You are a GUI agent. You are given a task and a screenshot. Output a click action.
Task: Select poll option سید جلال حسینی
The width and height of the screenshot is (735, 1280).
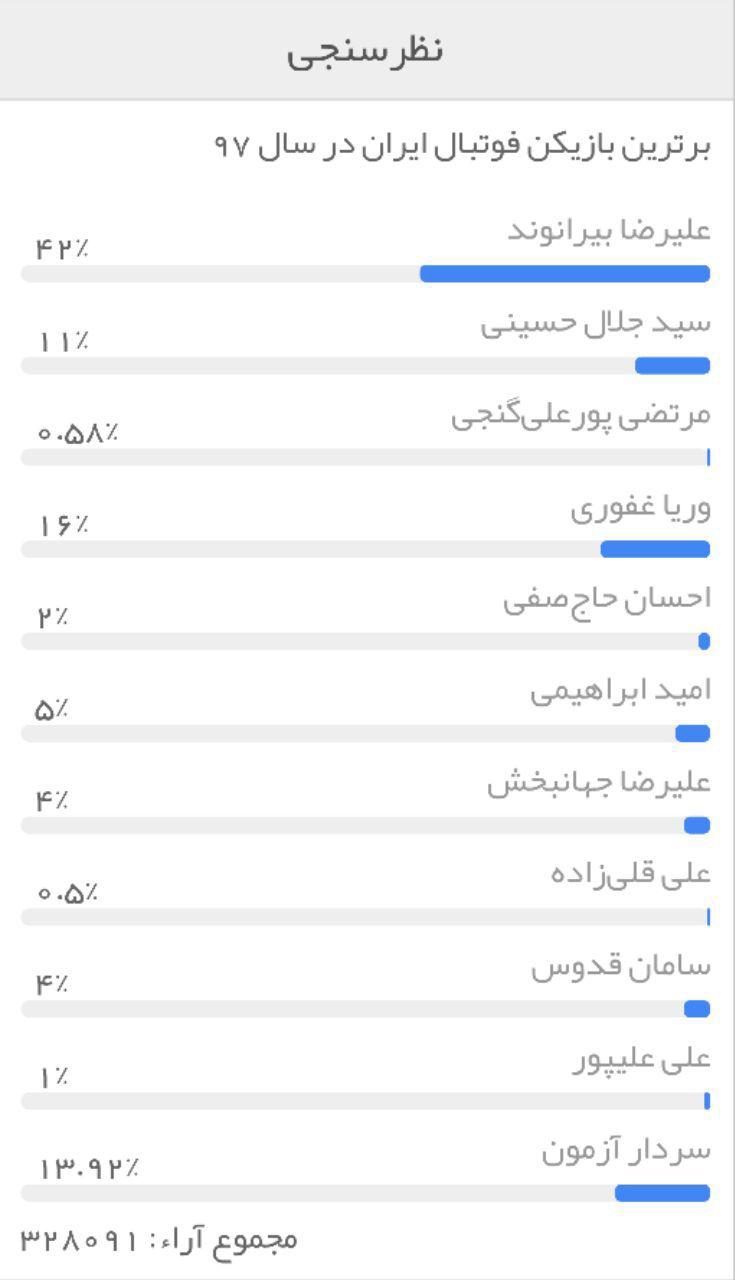click(x=595, y=324)
